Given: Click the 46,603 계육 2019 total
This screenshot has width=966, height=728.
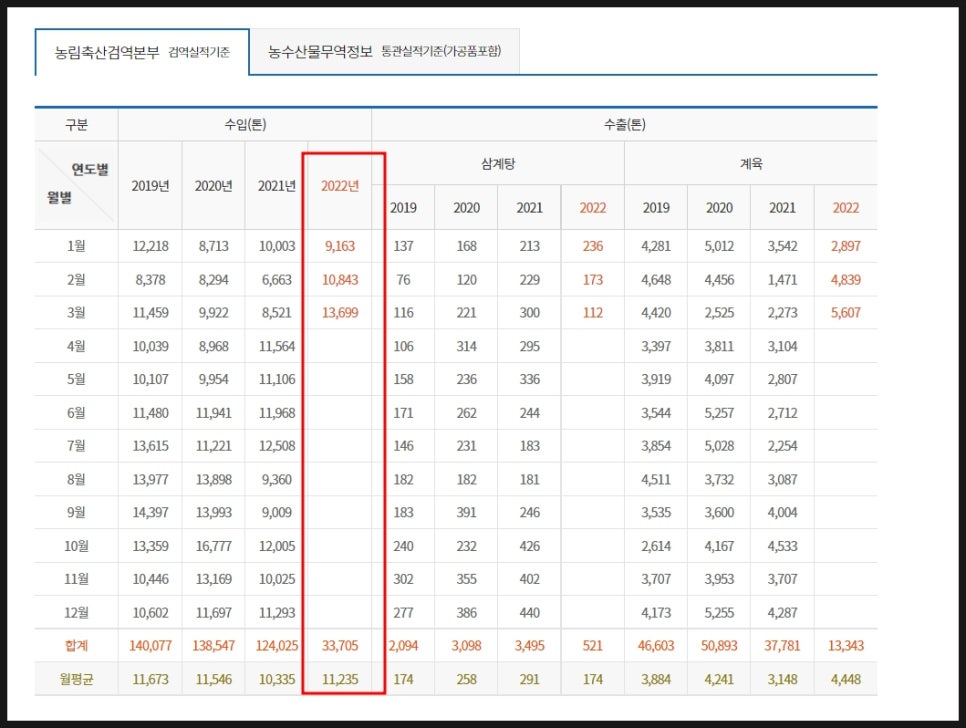Looking at the screenshot, I should pos(656,645).
